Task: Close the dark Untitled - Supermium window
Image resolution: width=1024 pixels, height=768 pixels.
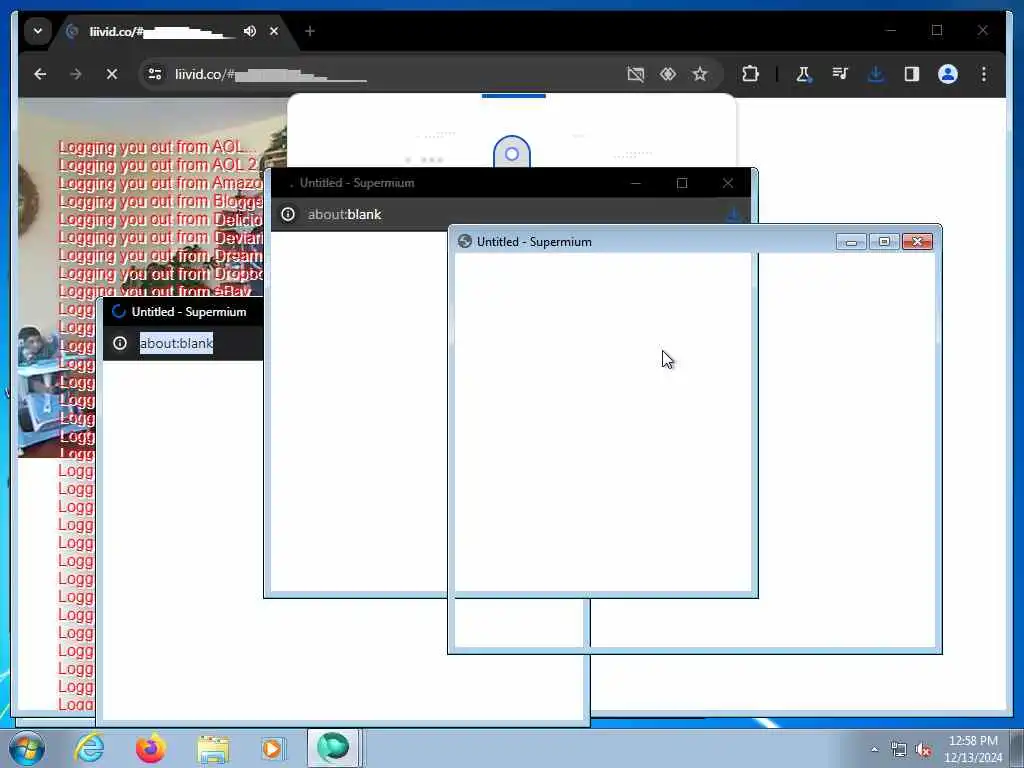Action: 728,183
